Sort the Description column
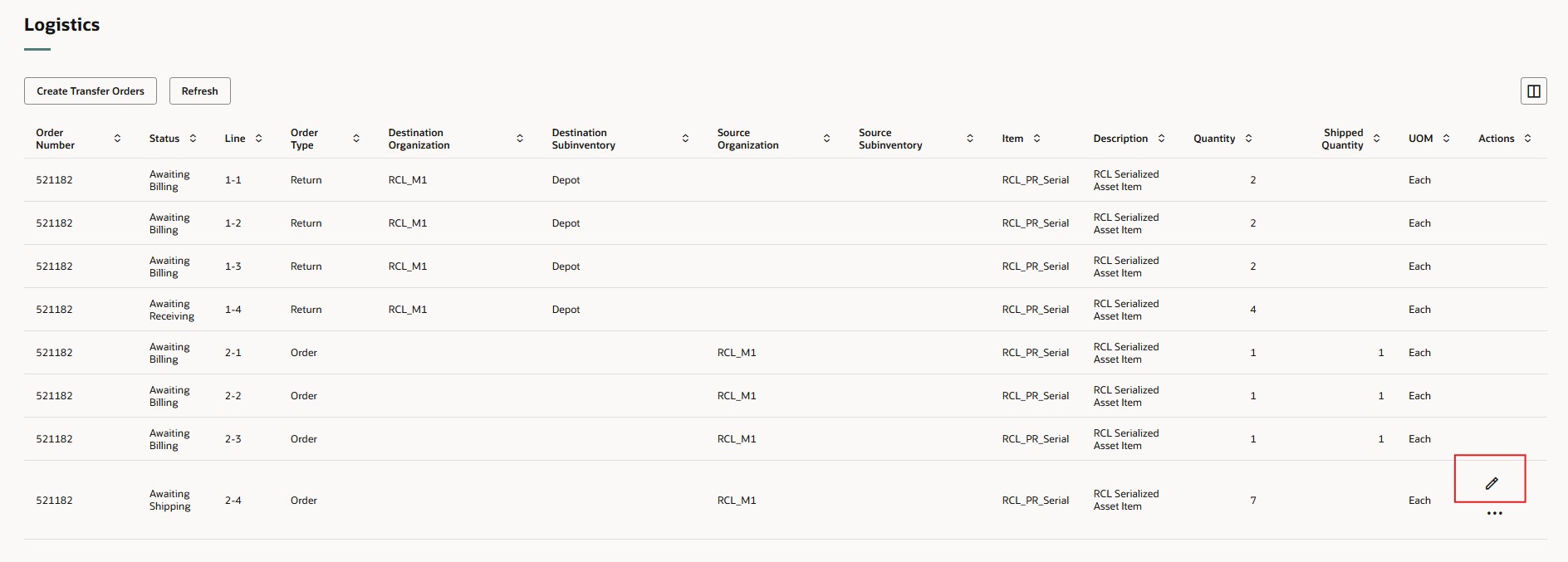 [1161, 139]
